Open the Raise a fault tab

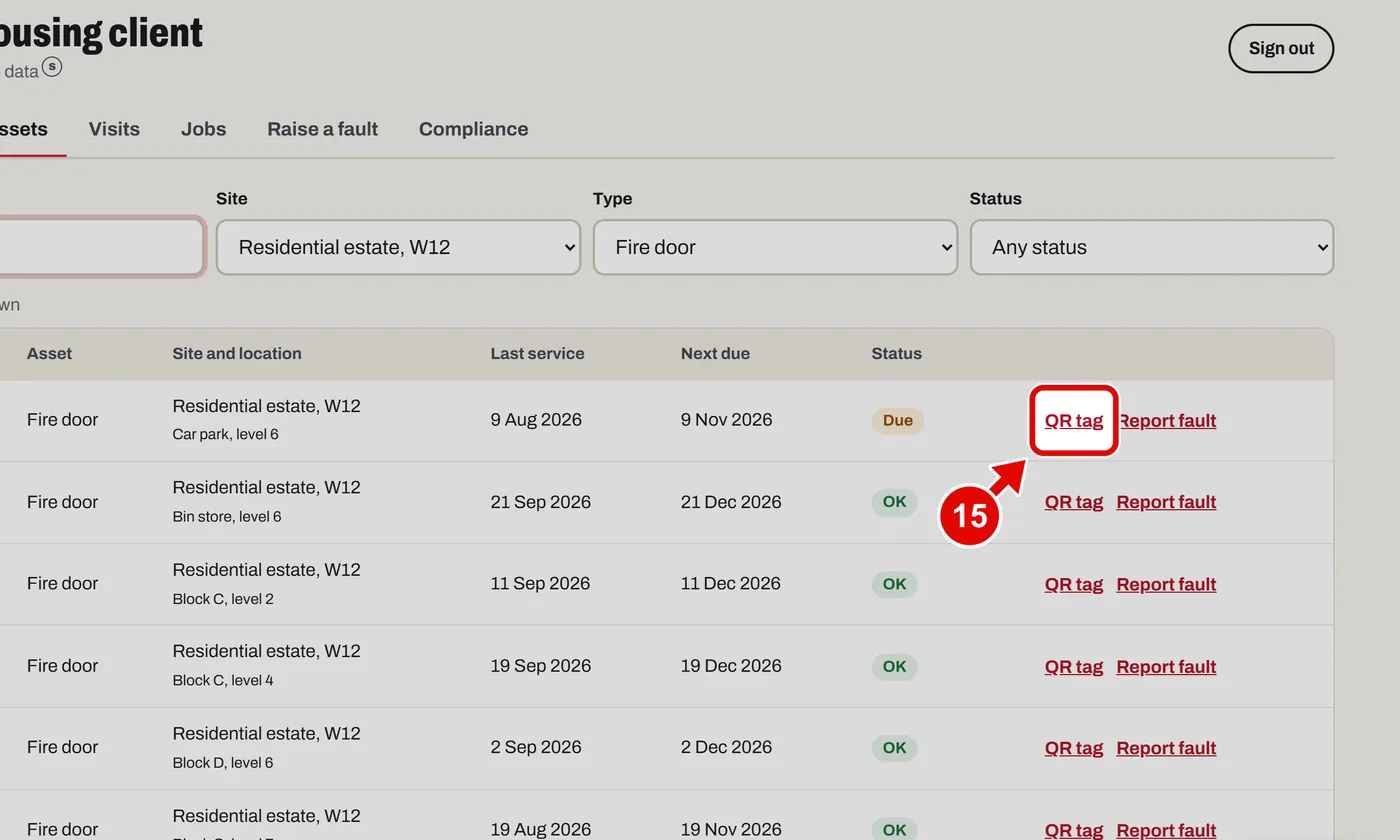322,129
